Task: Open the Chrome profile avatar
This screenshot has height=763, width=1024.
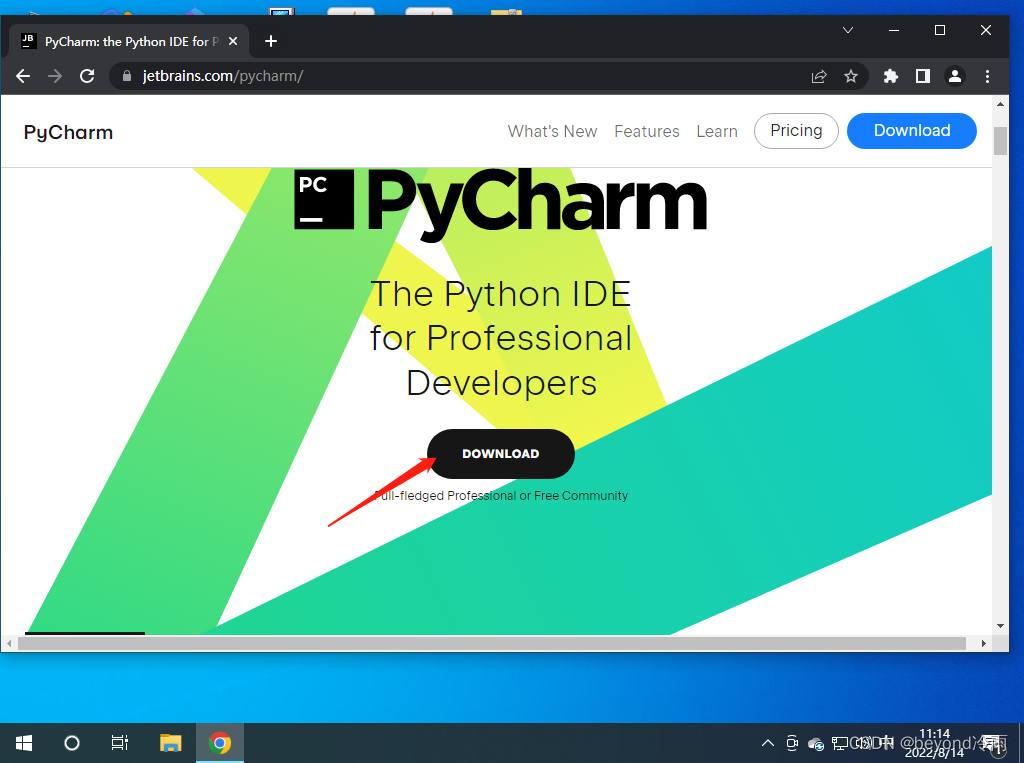Action: pyautogui.click(x=955, y=76)
